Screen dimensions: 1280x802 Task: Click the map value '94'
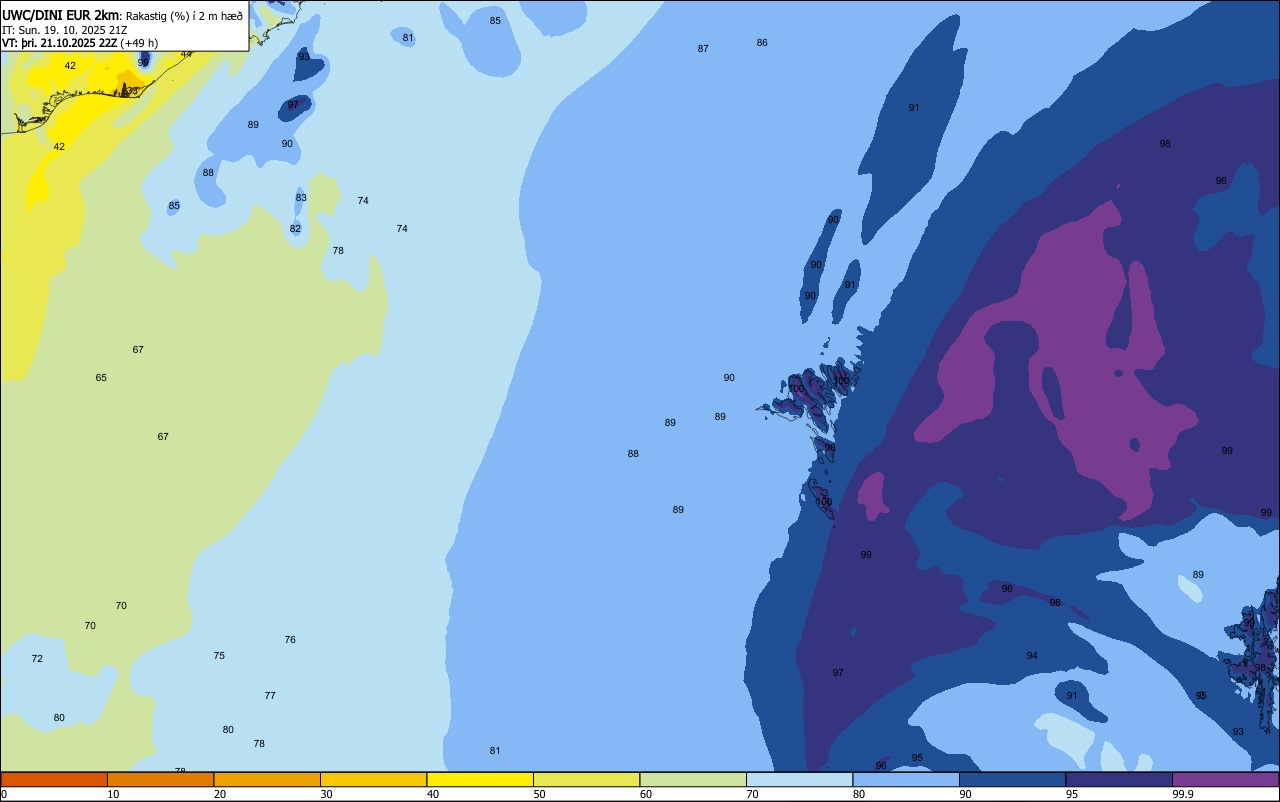tap(1032, 656)
